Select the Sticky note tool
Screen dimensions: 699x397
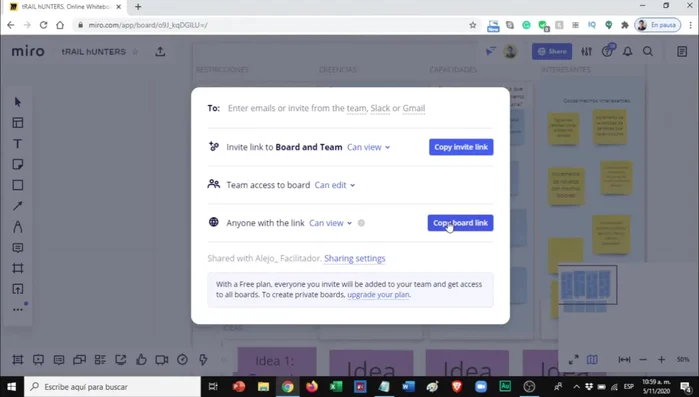pyautogui.click(x=18, y=164)
